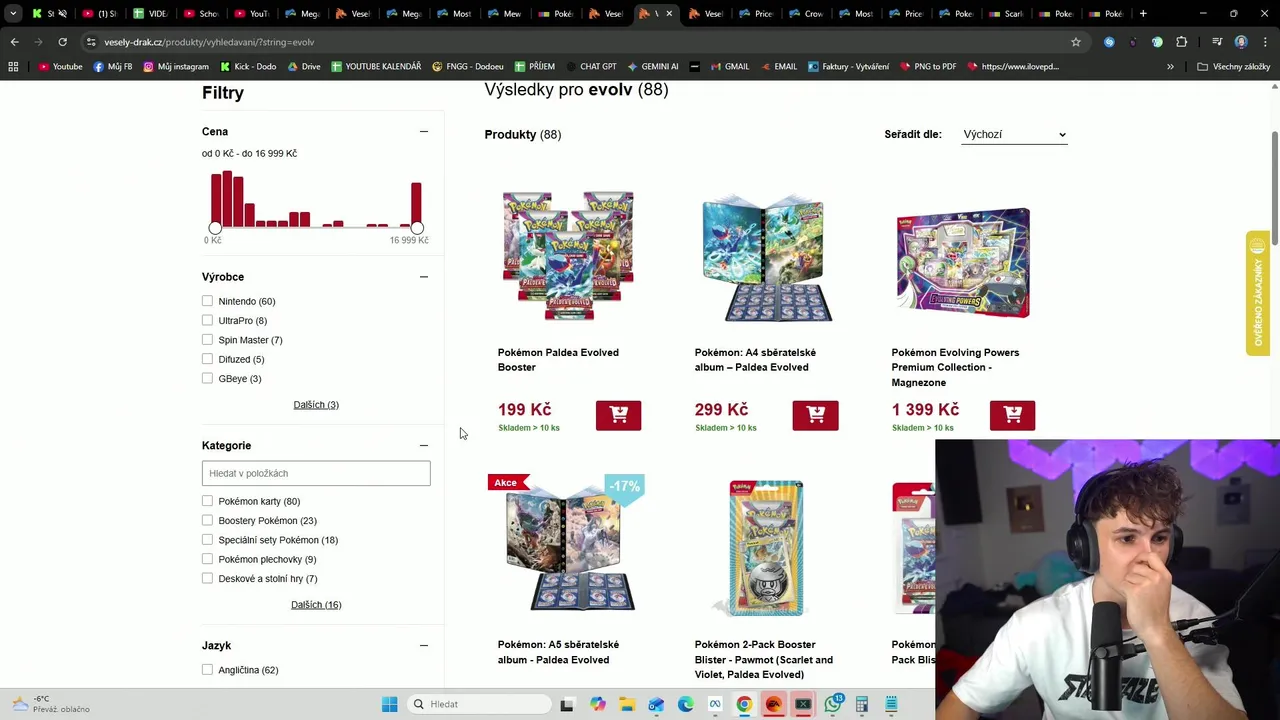Switch to the Scarl browser tab
The height and width of the screenshot is (720, 1280).
(1006, 14)
